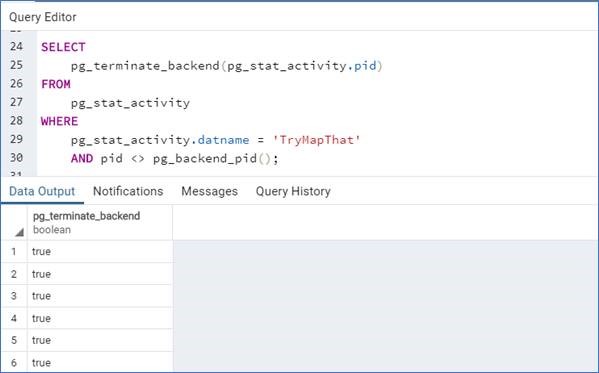
Task: Click pg_backend_pid() on line 30
Action: [212, 159]
